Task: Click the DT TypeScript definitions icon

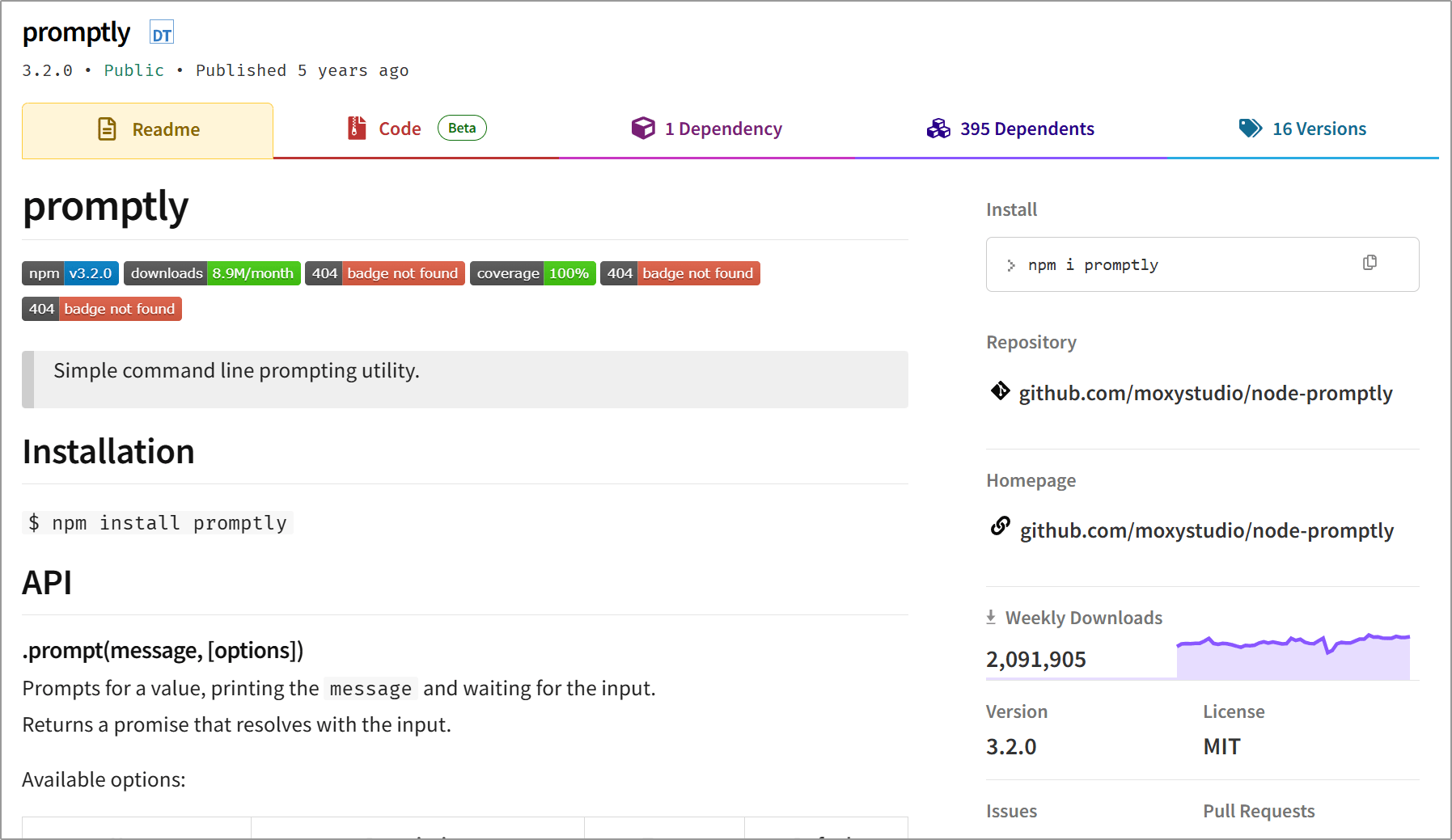Action: [x=162, y=34]
